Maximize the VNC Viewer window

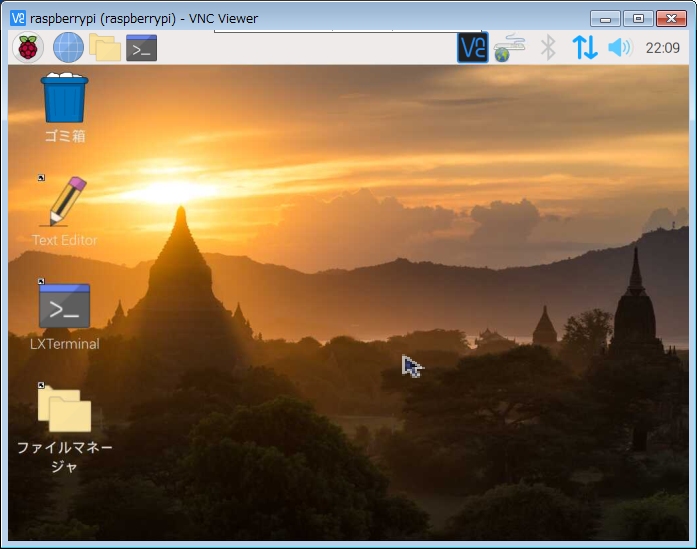click(638, 19)
